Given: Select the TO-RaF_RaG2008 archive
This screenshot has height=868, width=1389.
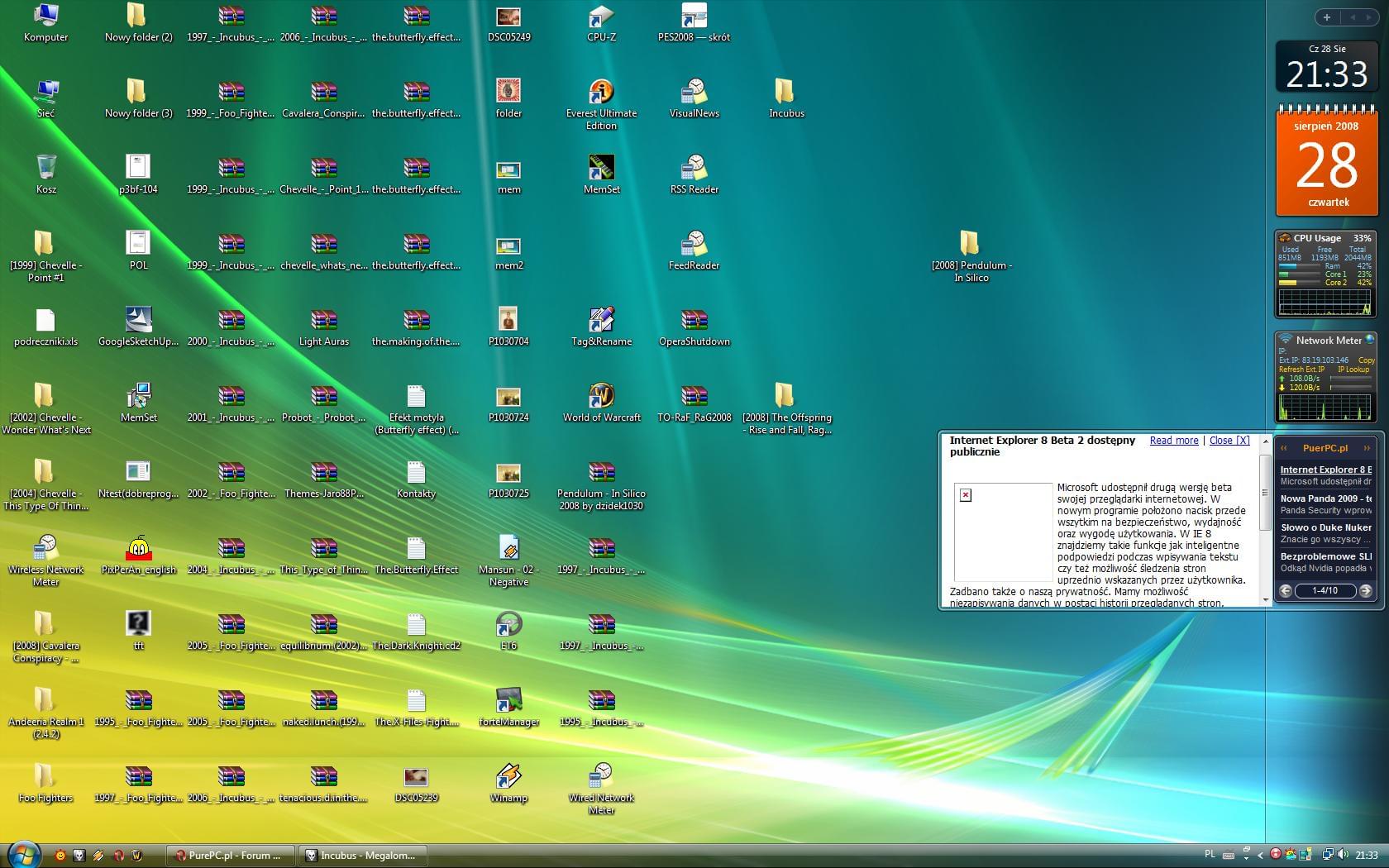Looking at the screenshot, I should [694, 403].
